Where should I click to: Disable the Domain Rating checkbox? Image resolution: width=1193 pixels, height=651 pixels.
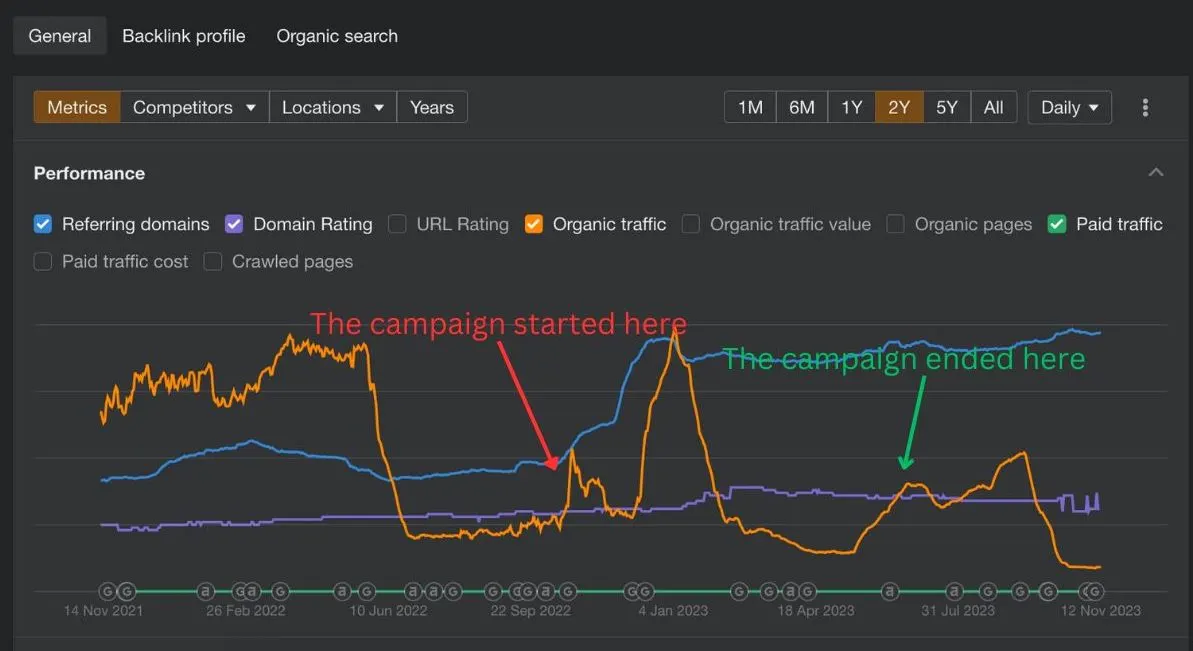point(234,224)
